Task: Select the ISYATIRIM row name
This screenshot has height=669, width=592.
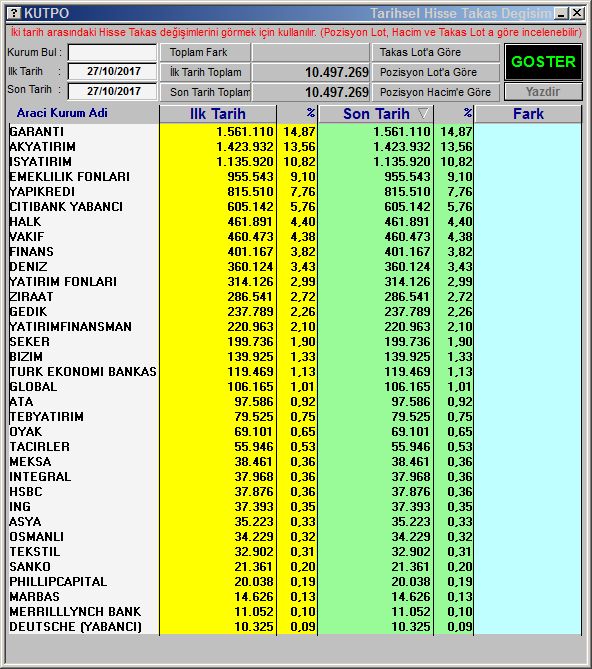Action: pos(41,162)
